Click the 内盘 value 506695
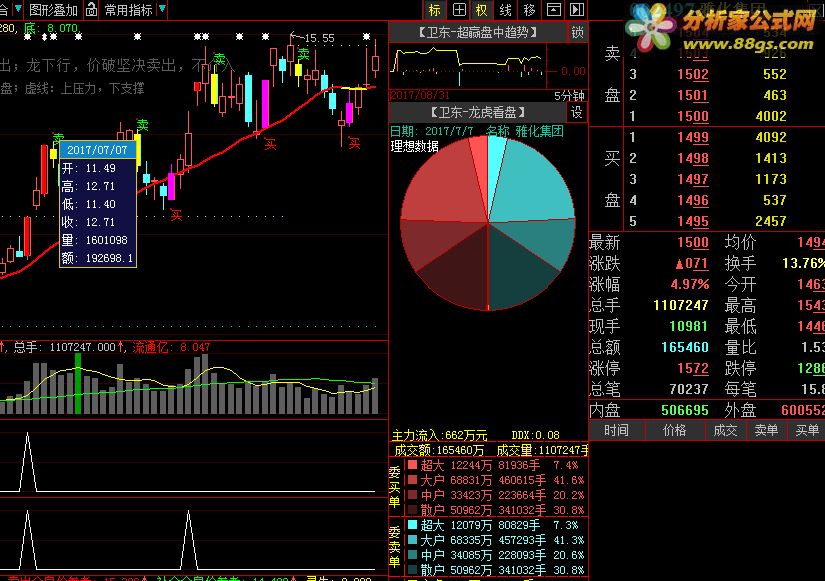Image resolution: width=825 pixels, height=581 pixels. click(x=685, y=410)
